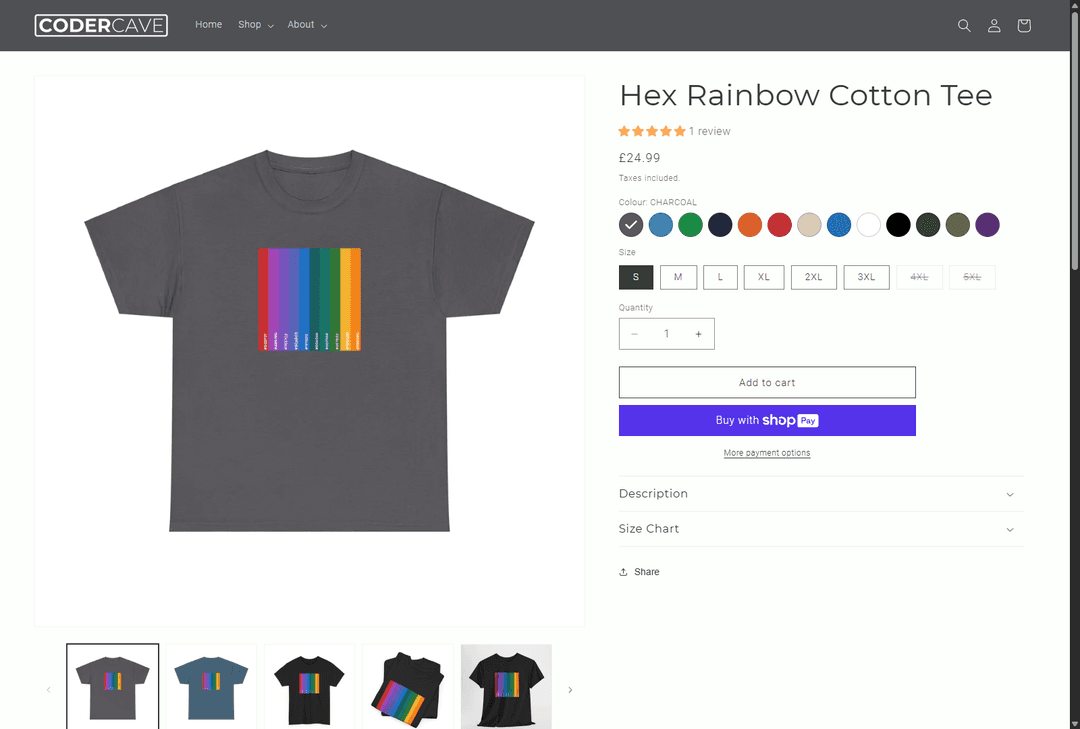Click the CoderCave logo
Image resolution: width=1080 pixels, height=729 pixels.
(x=101, y=25)
